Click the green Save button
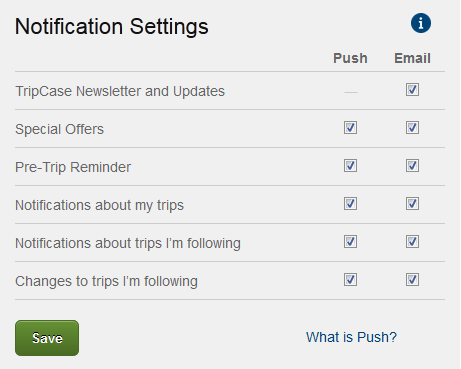Screen dimensions: 461x369 (x=47, y=338)
